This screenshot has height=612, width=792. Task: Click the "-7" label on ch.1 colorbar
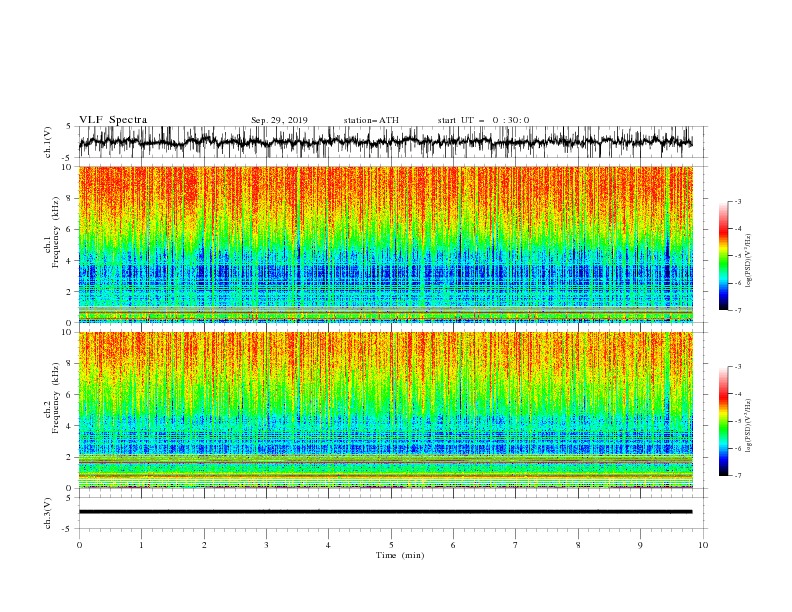pos(738,310)
